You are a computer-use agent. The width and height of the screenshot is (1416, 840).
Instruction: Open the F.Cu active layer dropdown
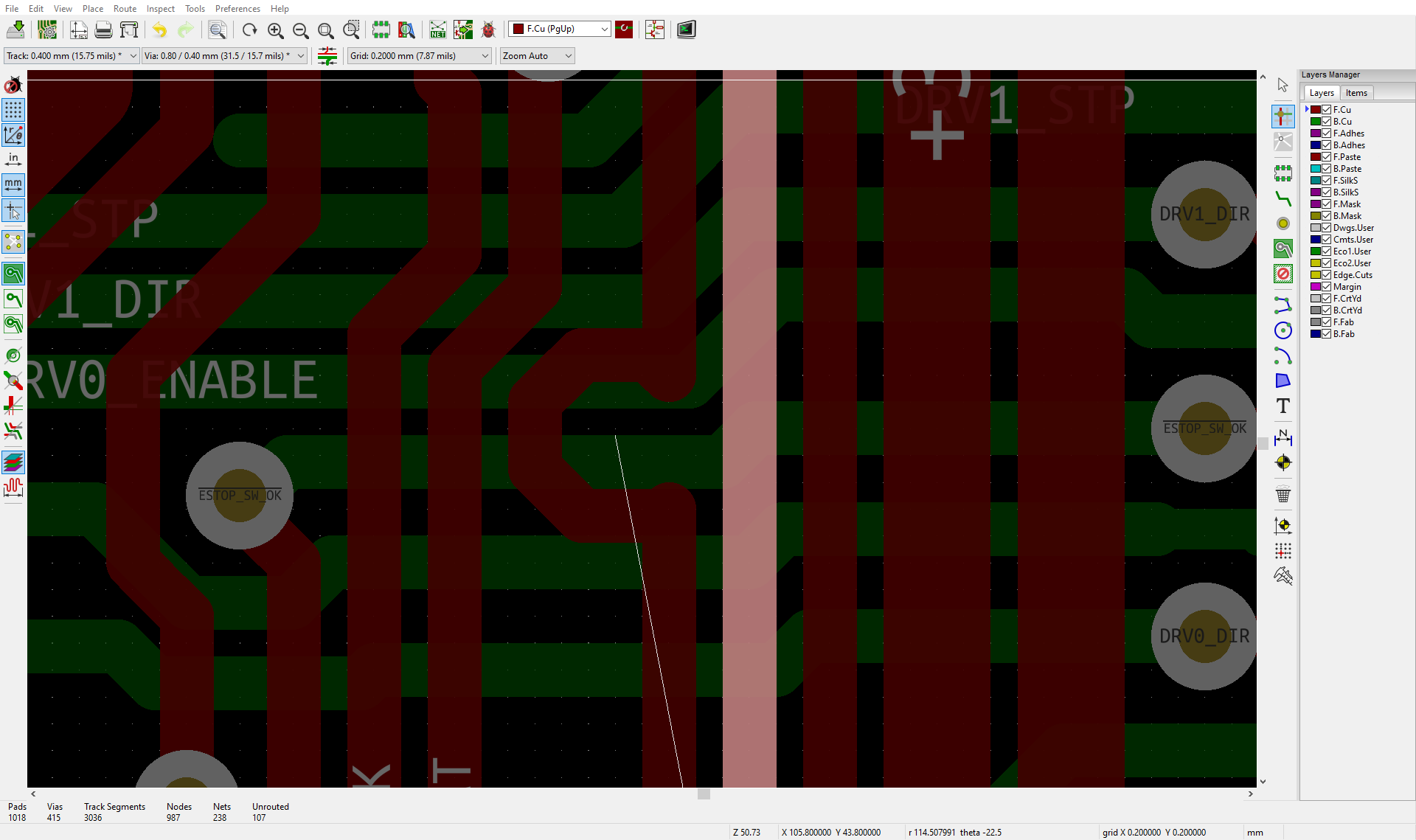(x=560, y=29)
